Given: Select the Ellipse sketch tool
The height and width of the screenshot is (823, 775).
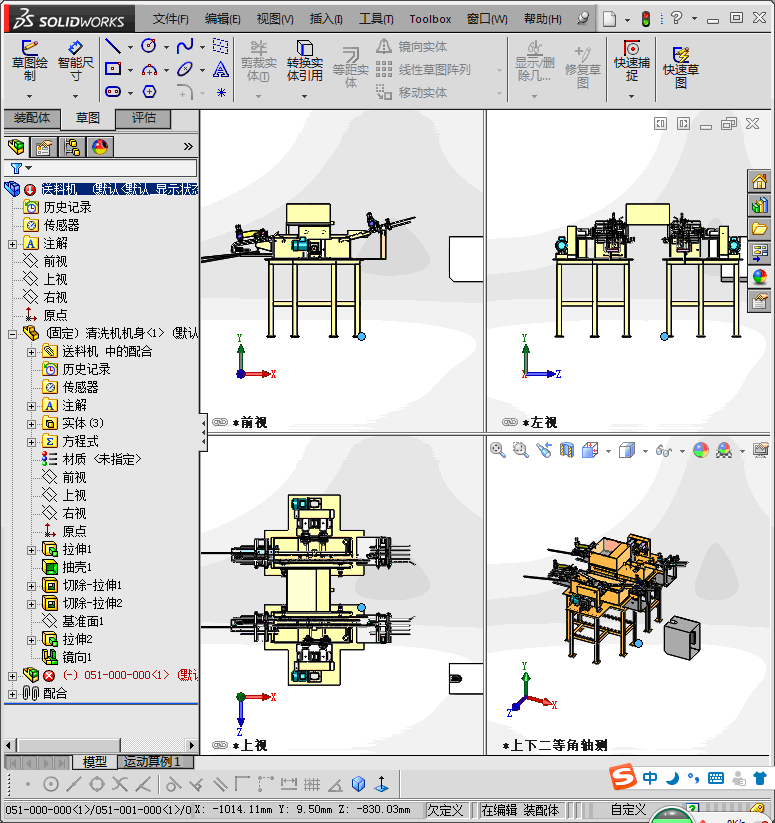Looking at the screenshot, I should (185, 69).
